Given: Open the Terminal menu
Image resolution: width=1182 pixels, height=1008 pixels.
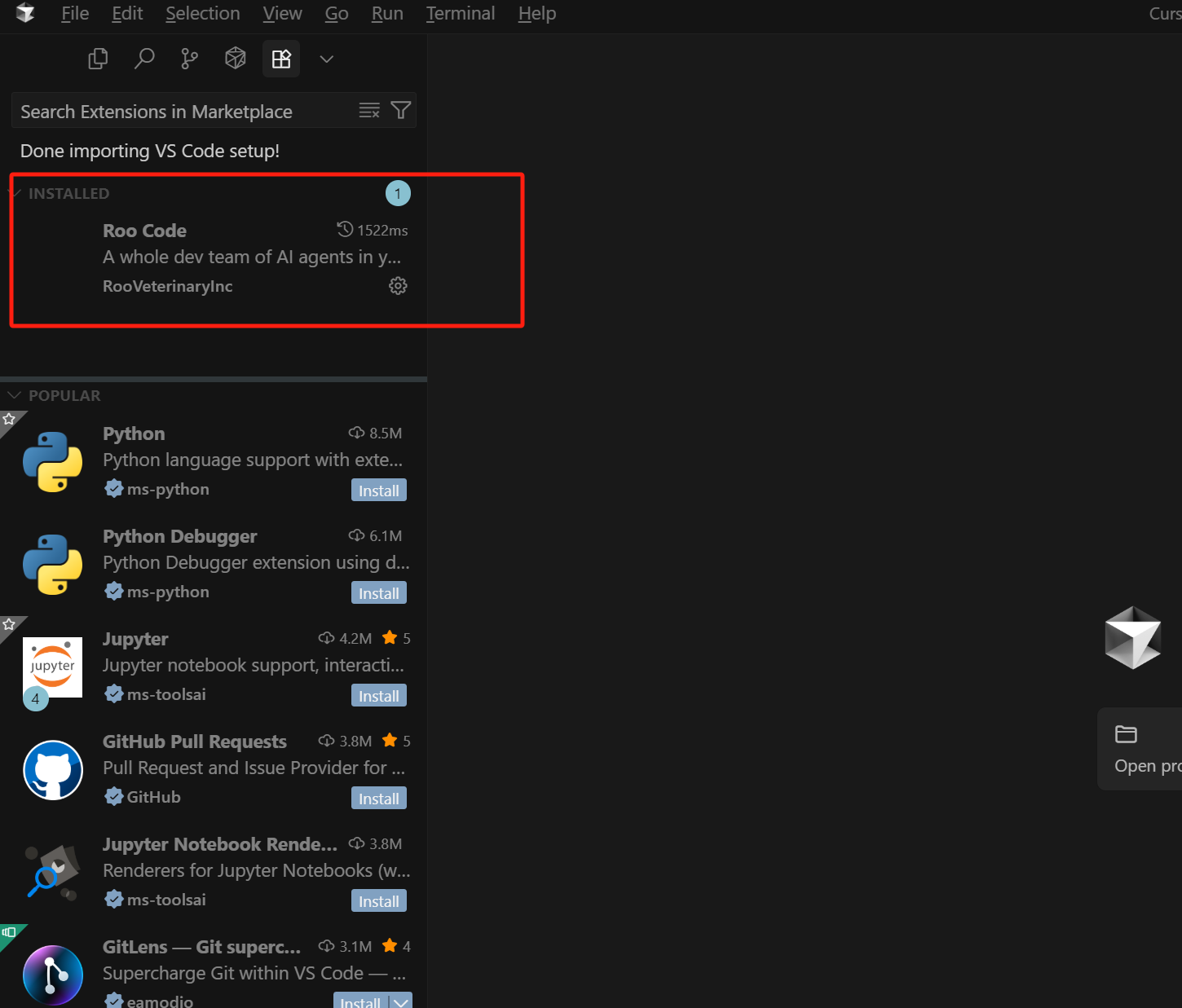Looking at the screenshot, I should click(461, 13).
